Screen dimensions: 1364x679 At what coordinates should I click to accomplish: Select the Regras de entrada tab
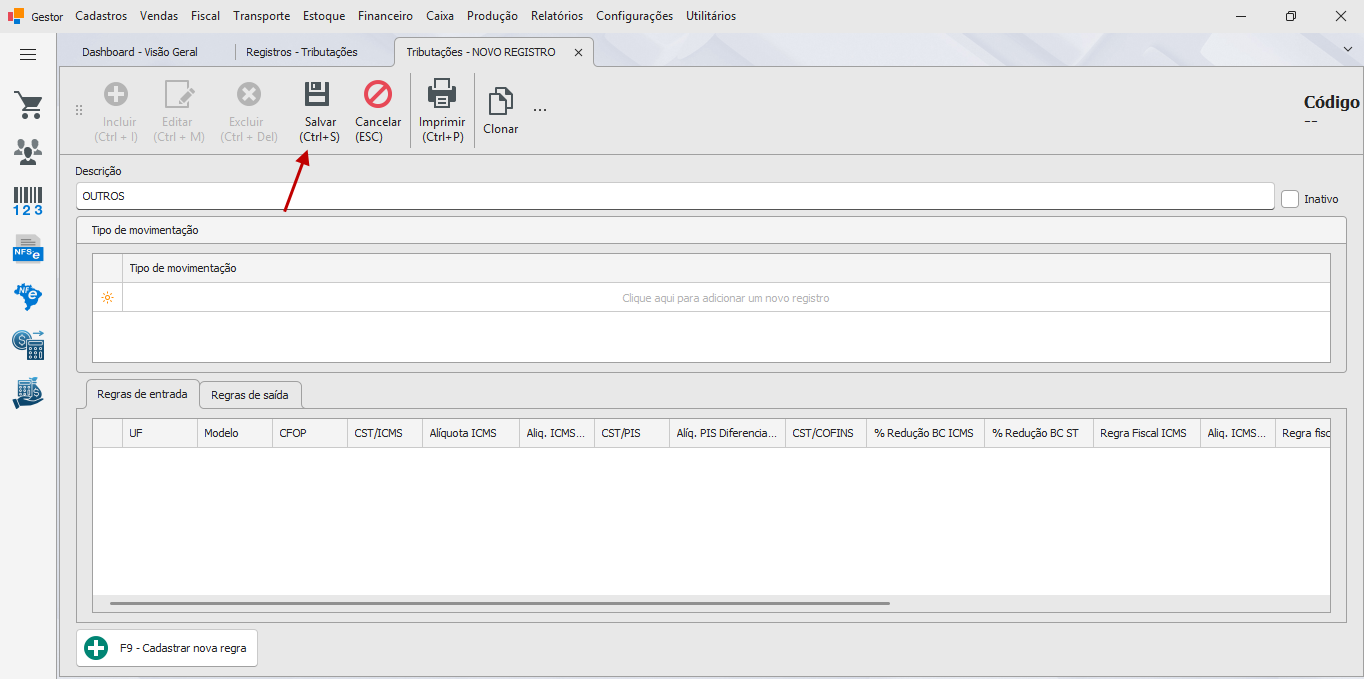[142, 394]
